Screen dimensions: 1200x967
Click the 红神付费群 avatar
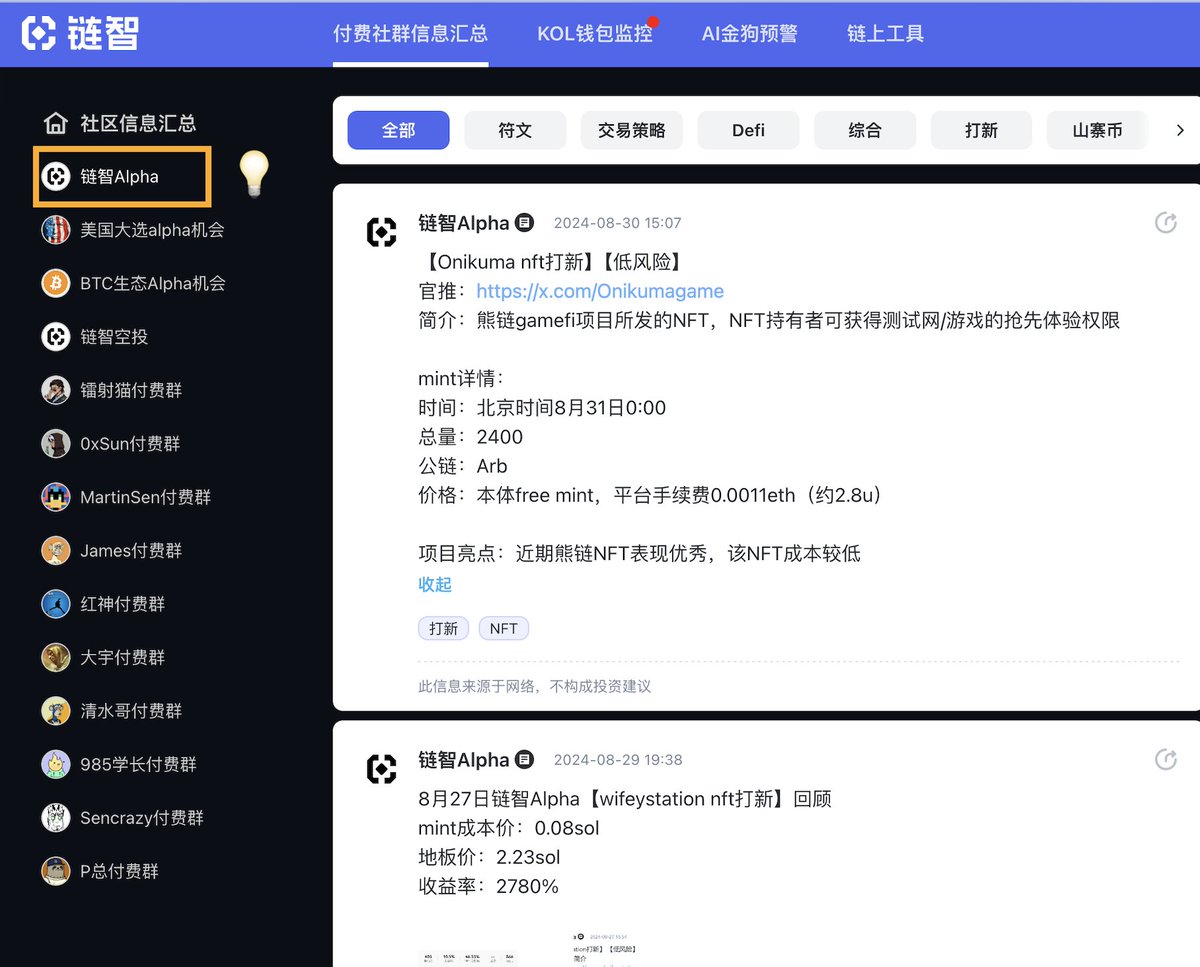tap(55, 604)
